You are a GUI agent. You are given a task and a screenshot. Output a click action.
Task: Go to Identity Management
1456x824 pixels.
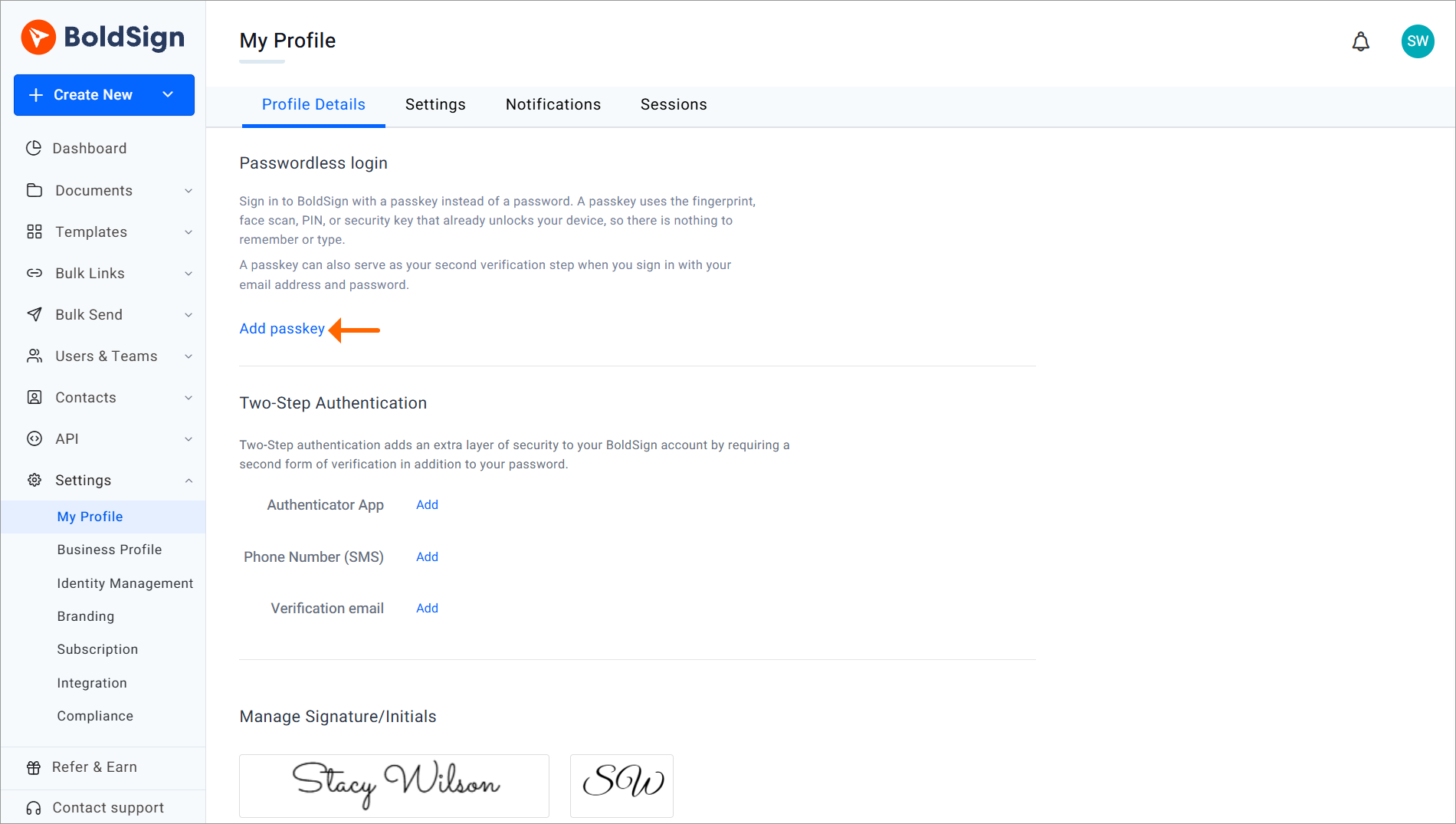125,583
